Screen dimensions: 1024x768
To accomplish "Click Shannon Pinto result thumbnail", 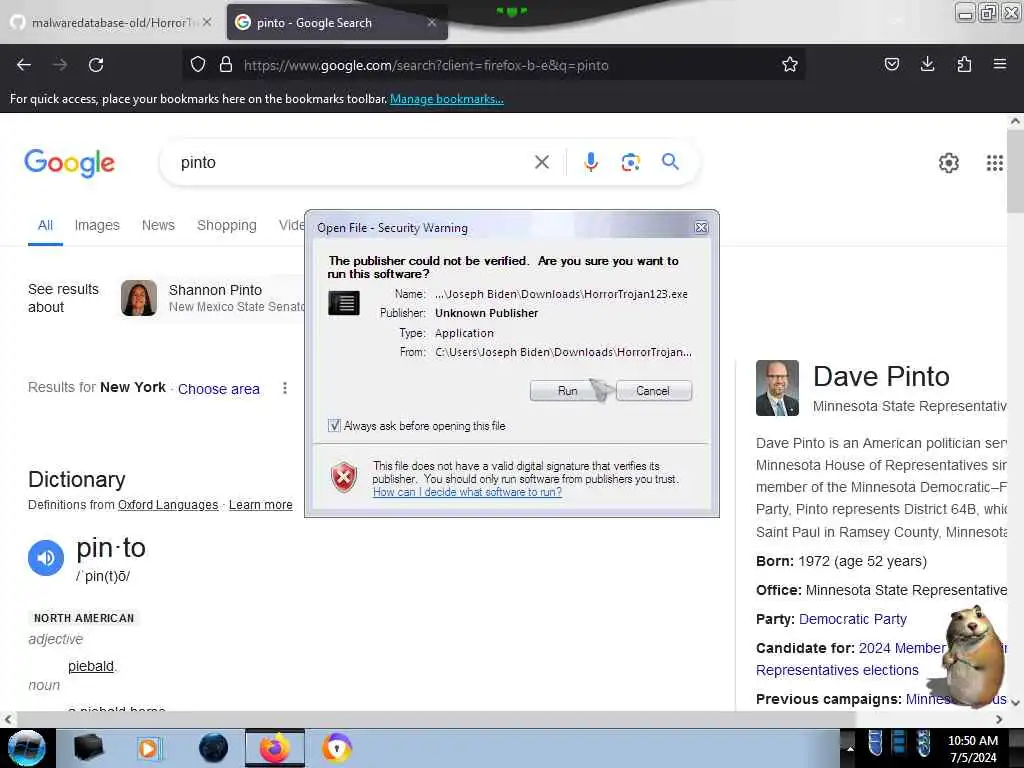I will coord(138,298).
